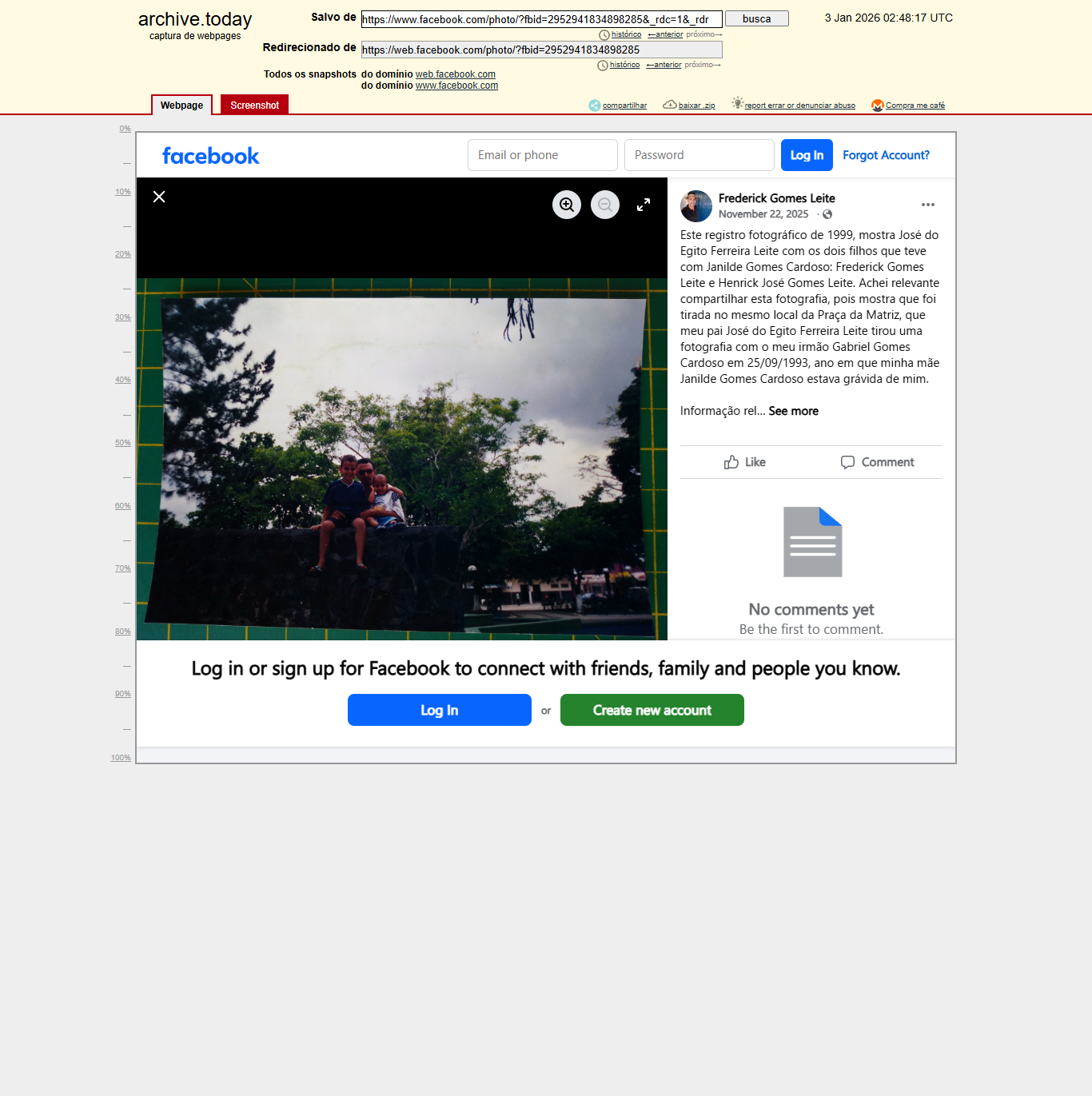1092x1096 pixels.
Task: Open histórico link under Salvo de
Action: coord(627,34)
